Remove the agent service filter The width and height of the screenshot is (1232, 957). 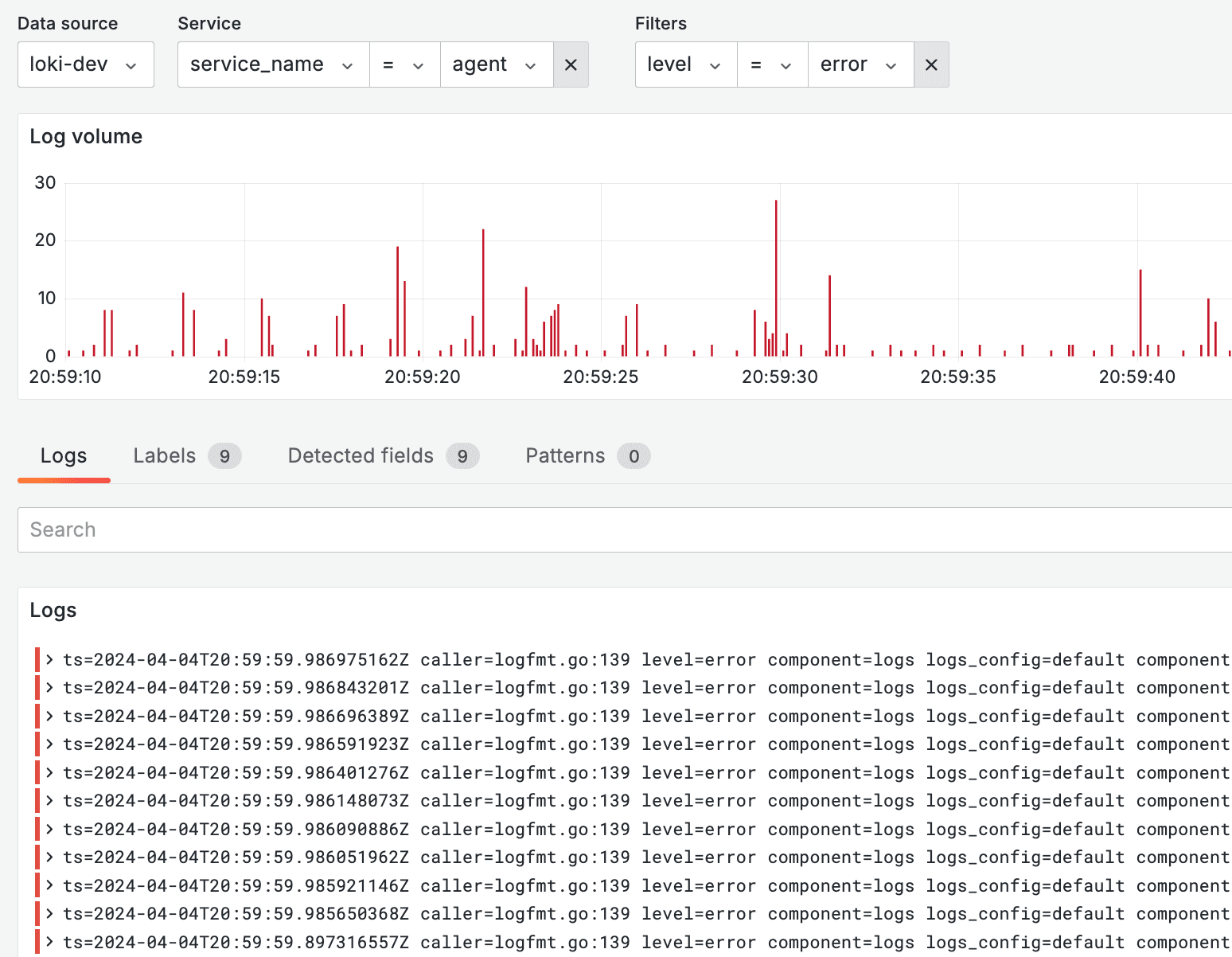571,64
